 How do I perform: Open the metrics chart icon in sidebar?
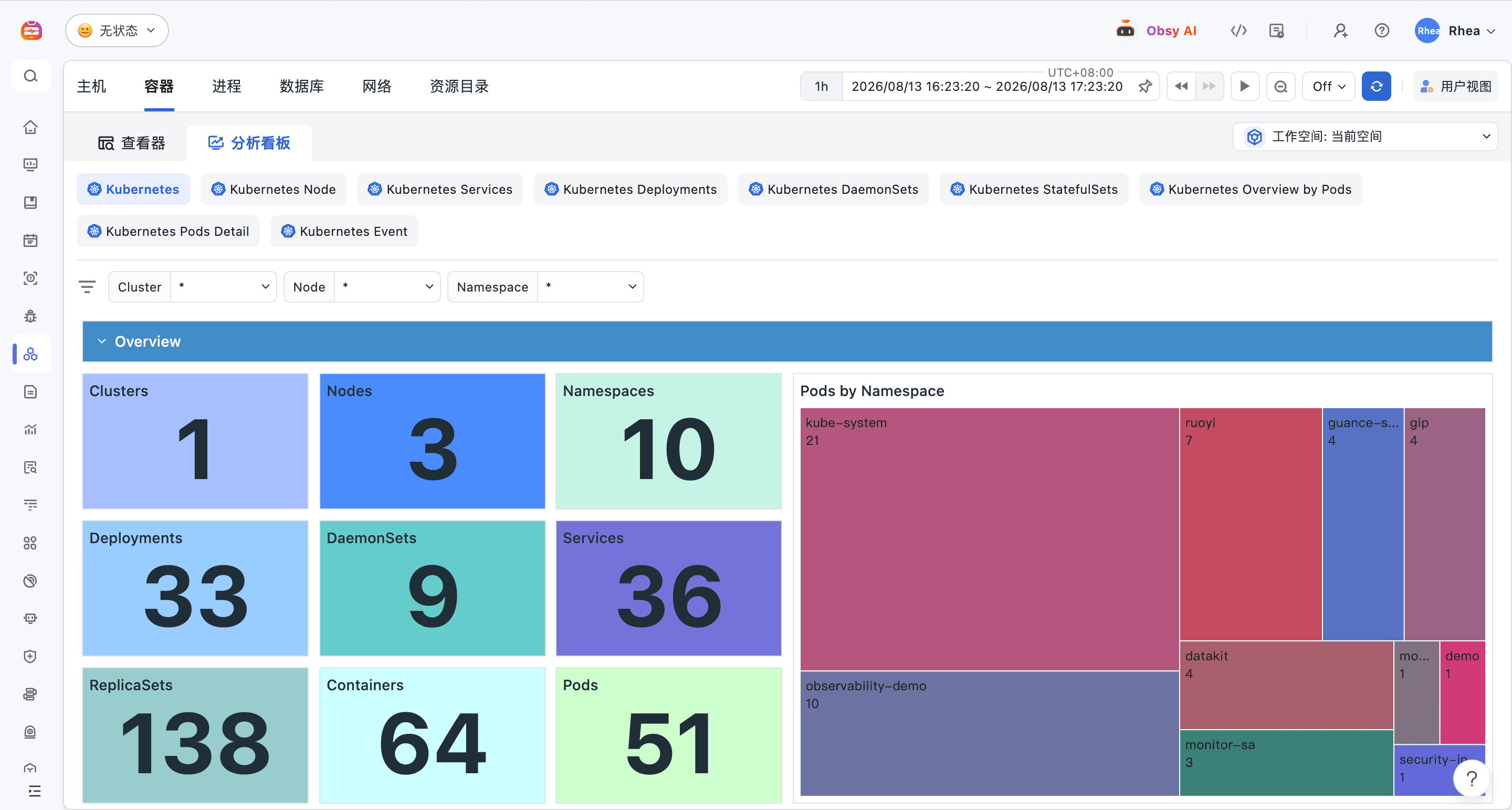pos(30,429)
